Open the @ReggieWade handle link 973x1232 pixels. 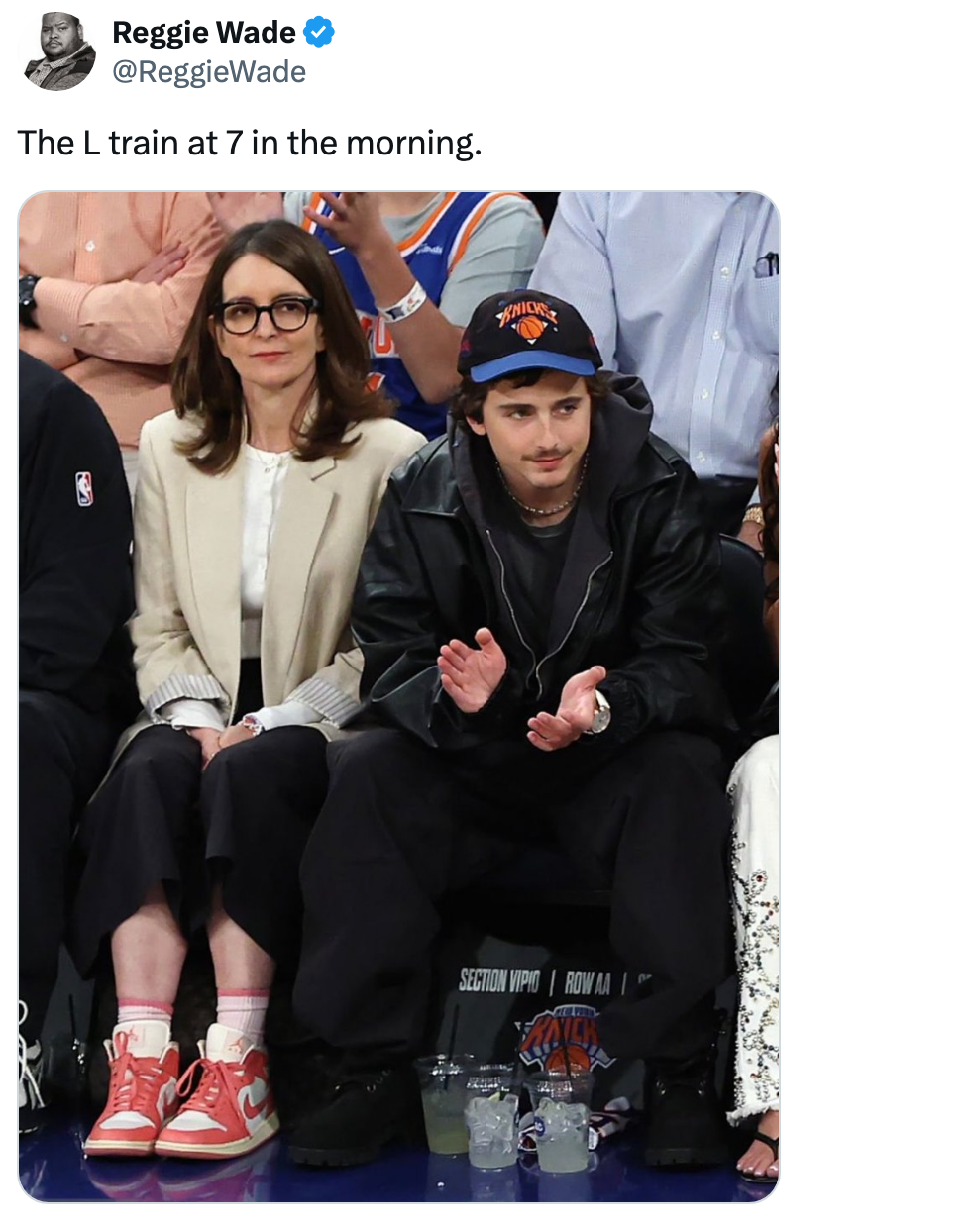[x=209, y=72]
